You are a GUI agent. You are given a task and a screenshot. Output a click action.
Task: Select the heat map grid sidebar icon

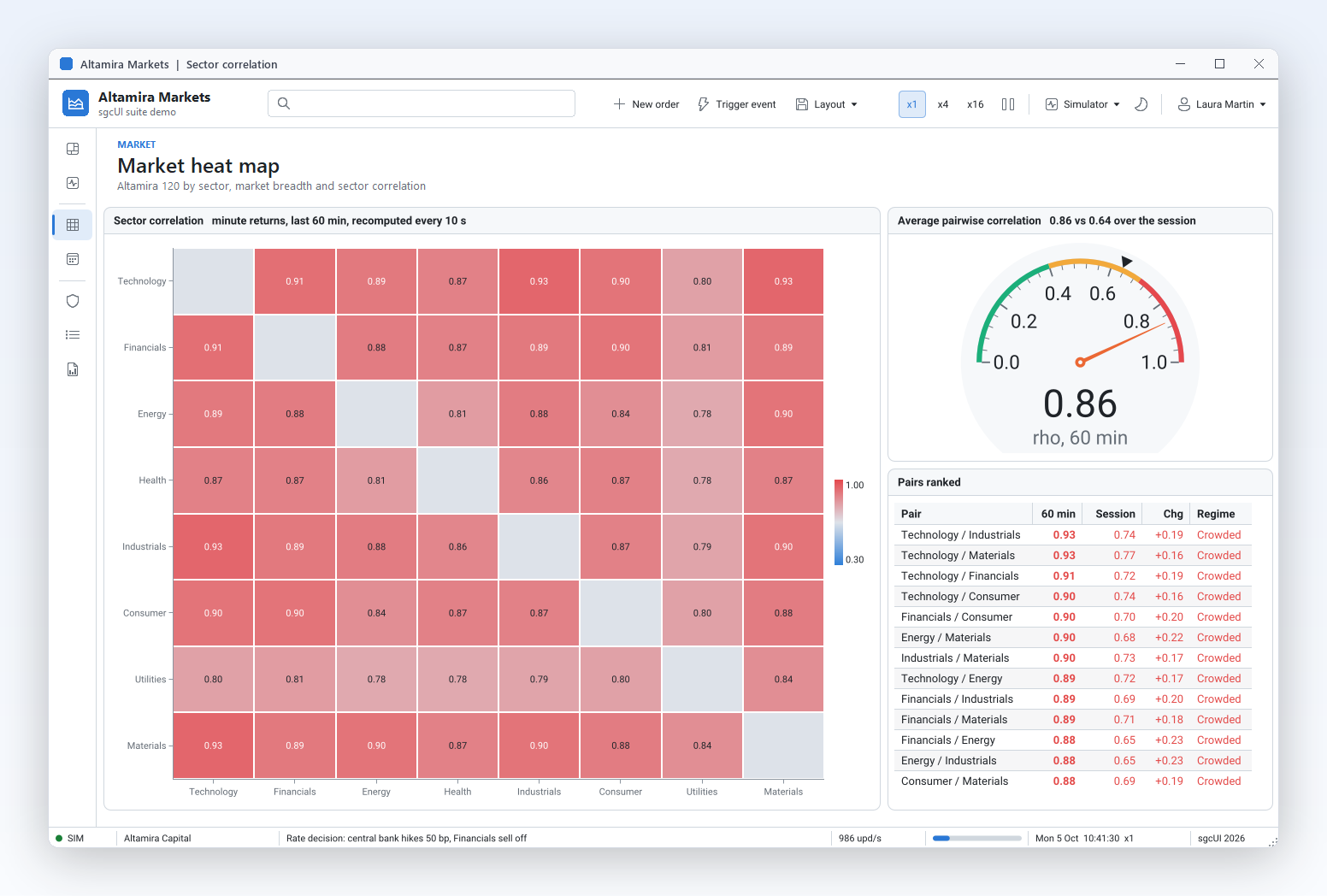pyautogui.click(x=73, y=225)
